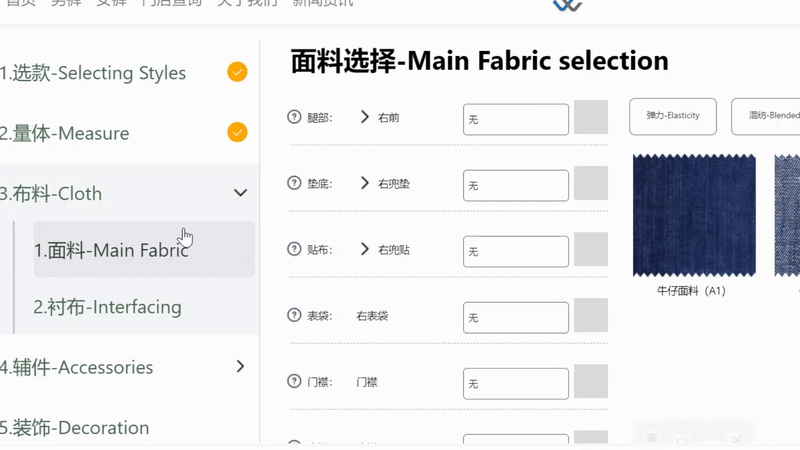Select the 1.面料-Main Fabric submenu item
This screenshot has width=800, height=450.
[112, 250]
